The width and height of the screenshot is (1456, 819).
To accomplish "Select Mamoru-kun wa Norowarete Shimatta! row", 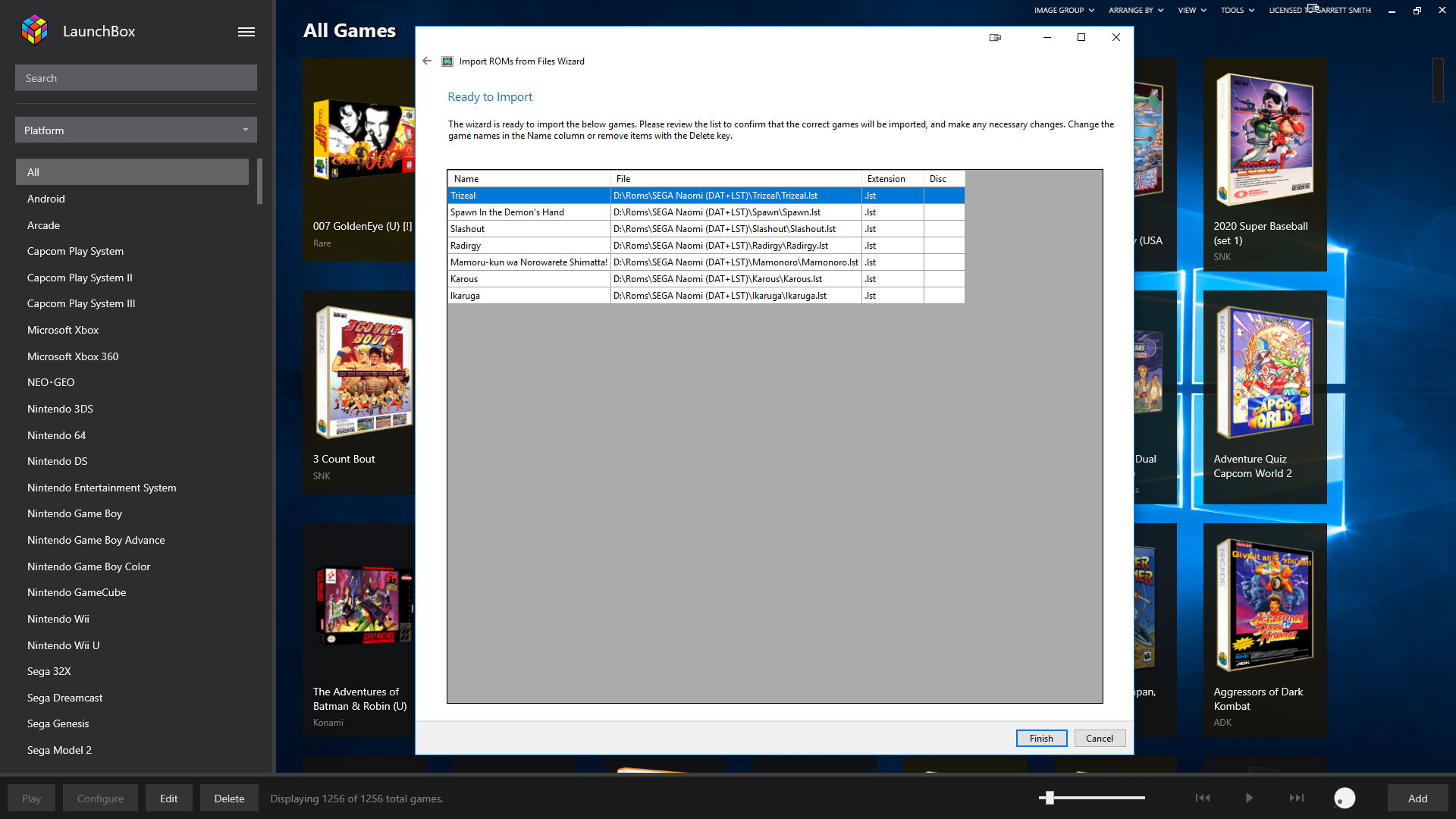I will pyautogui.click(x=706, y=262).
